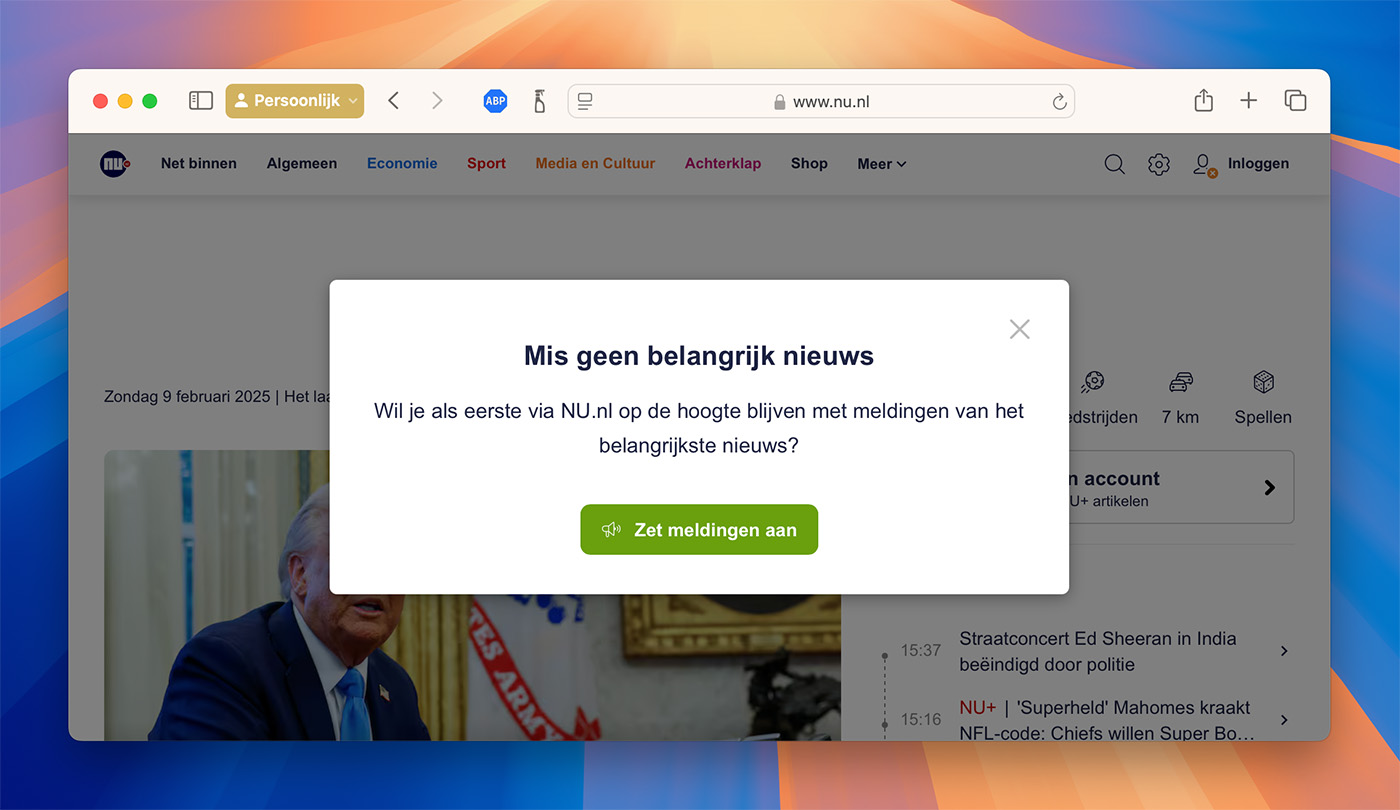Open a new tab with the plus icon
The width and height of the screenshot is (1400, 810).
[x=1248, y=101]
